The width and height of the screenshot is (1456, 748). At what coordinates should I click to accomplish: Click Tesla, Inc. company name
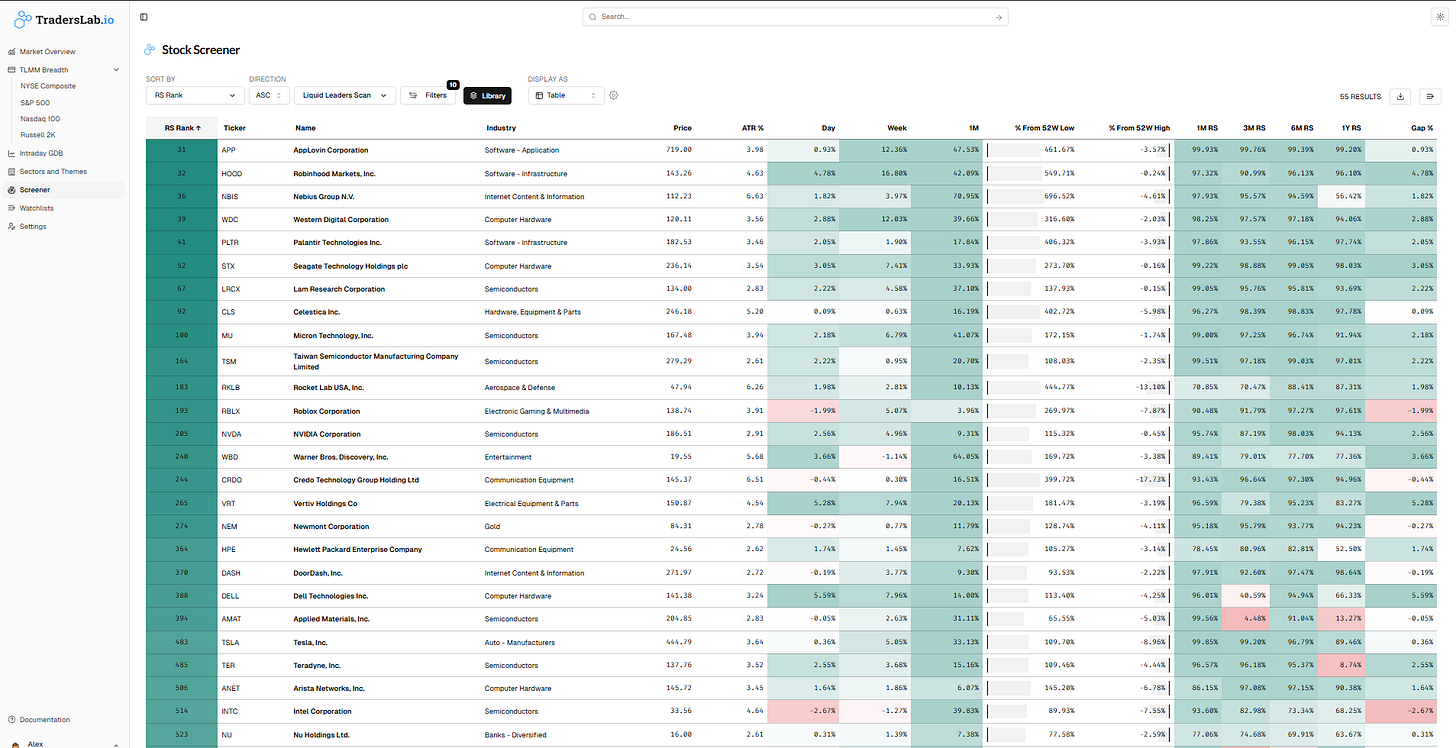(x=310, y=642)
